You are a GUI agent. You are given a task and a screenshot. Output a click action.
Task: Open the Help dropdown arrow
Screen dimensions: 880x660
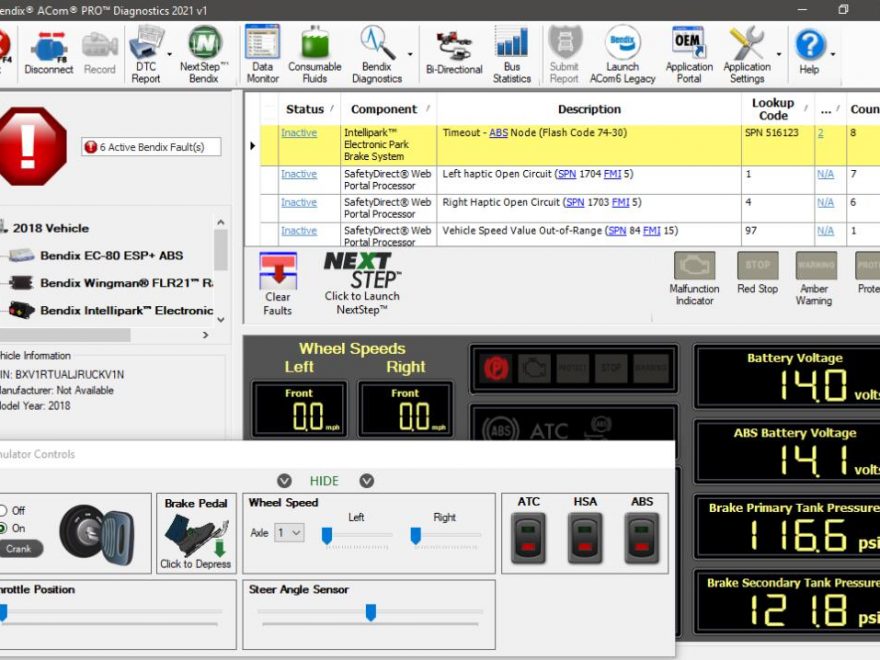(832, 54)
